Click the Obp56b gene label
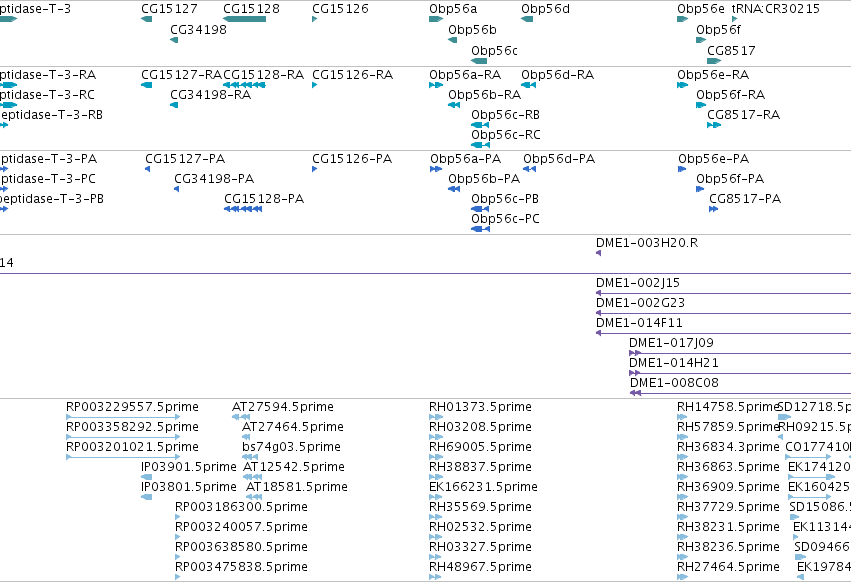Image resolution: width=851 pixels, height=582 pixels. [472, 29]
